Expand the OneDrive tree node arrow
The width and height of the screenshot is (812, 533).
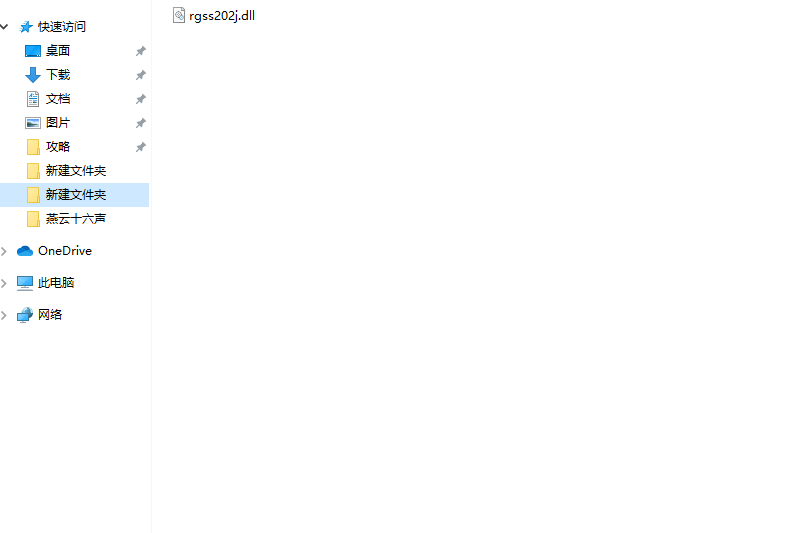4,251
